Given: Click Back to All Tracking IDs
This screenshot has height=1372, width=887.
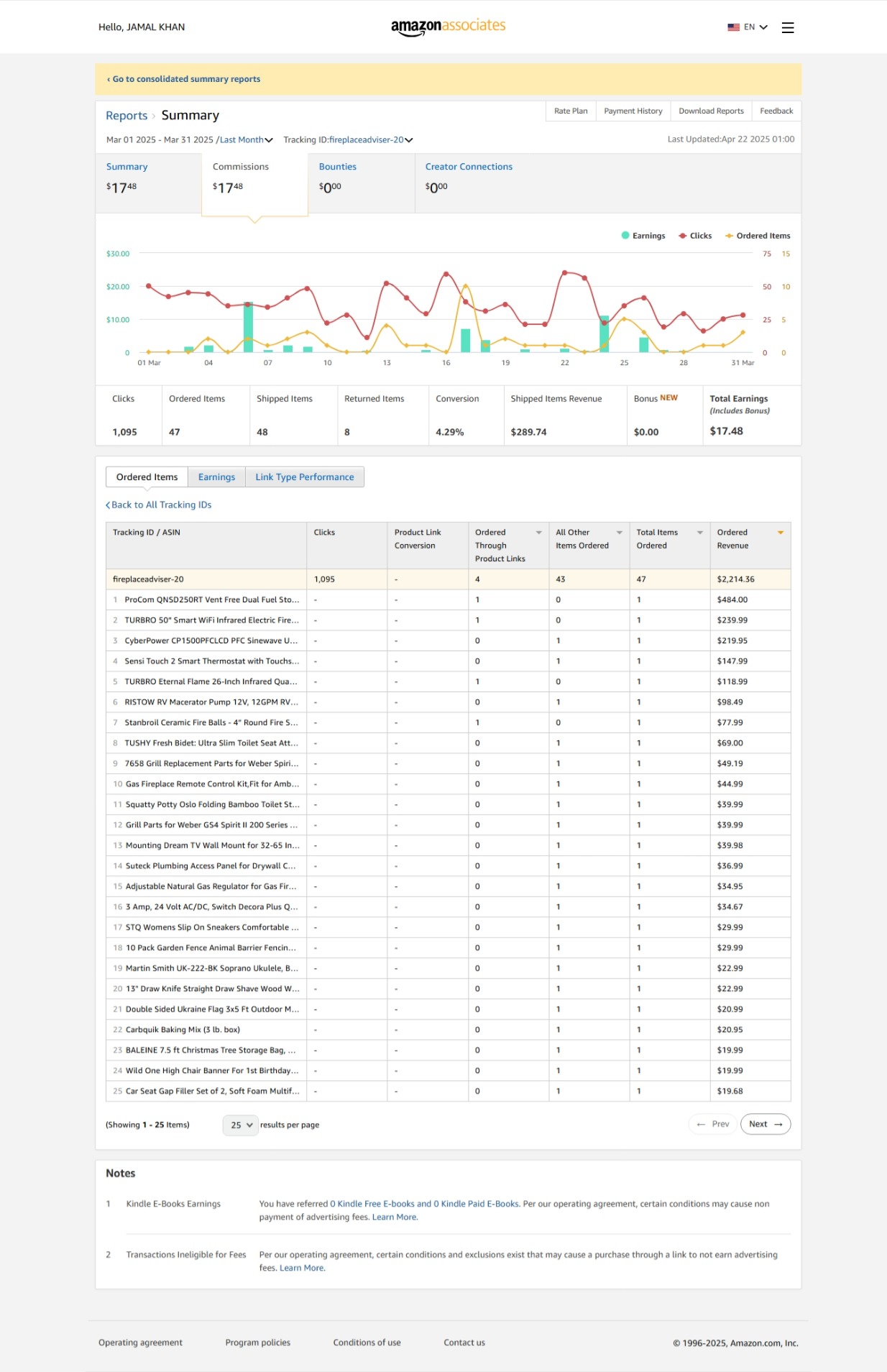Looking at the screenshot, I should coord(159,505).
